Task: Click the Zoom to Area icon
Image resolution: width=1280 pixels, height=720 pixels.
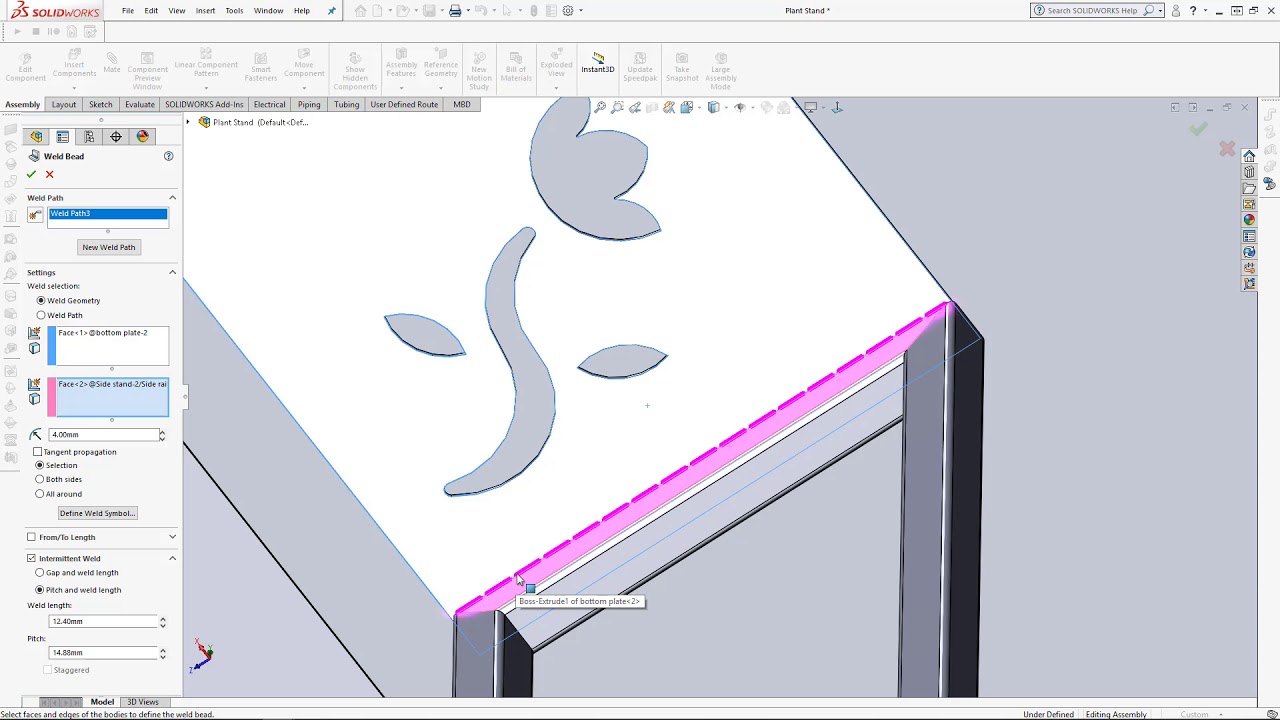Action: pyautogui.click(x=617, y=107)
